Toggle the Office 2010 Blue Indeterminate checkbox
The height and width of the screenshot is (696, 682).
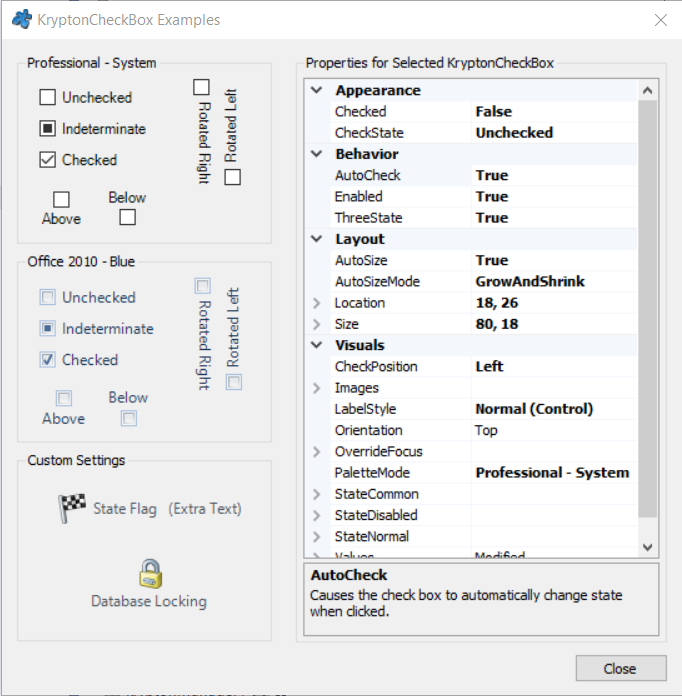click(48, 328)
